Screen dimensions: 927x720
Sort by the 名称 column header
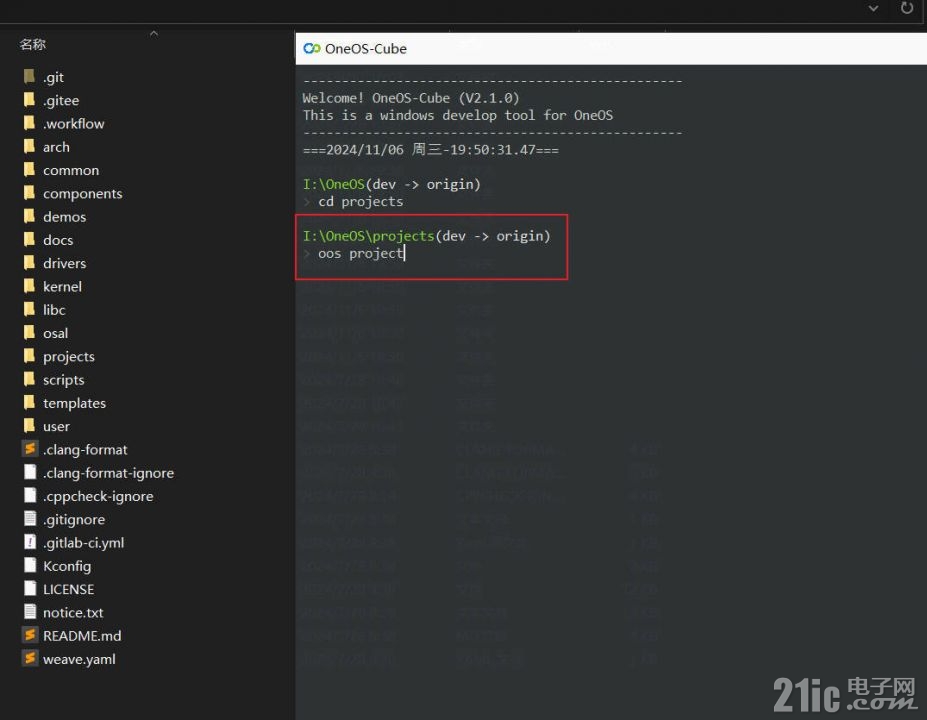pos(33,44)
